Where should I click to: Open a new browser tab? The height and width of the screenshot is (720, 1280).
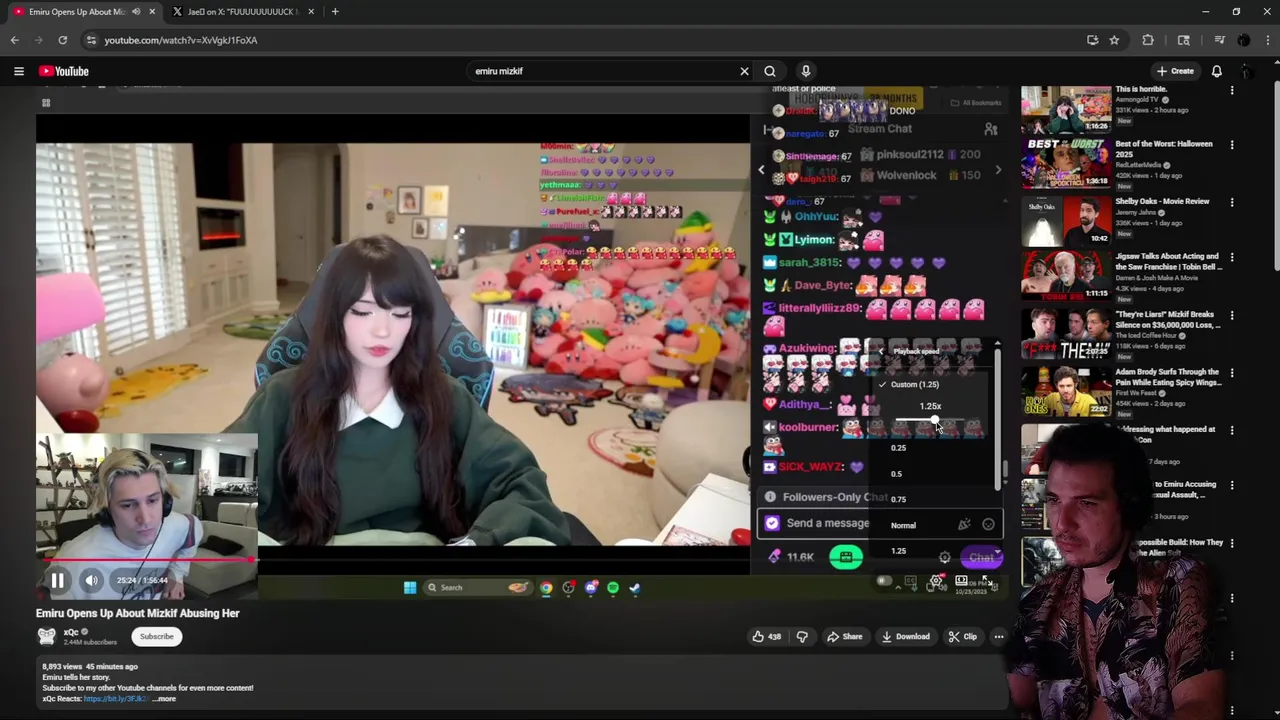pyautogui.click(x=335, y=12)
